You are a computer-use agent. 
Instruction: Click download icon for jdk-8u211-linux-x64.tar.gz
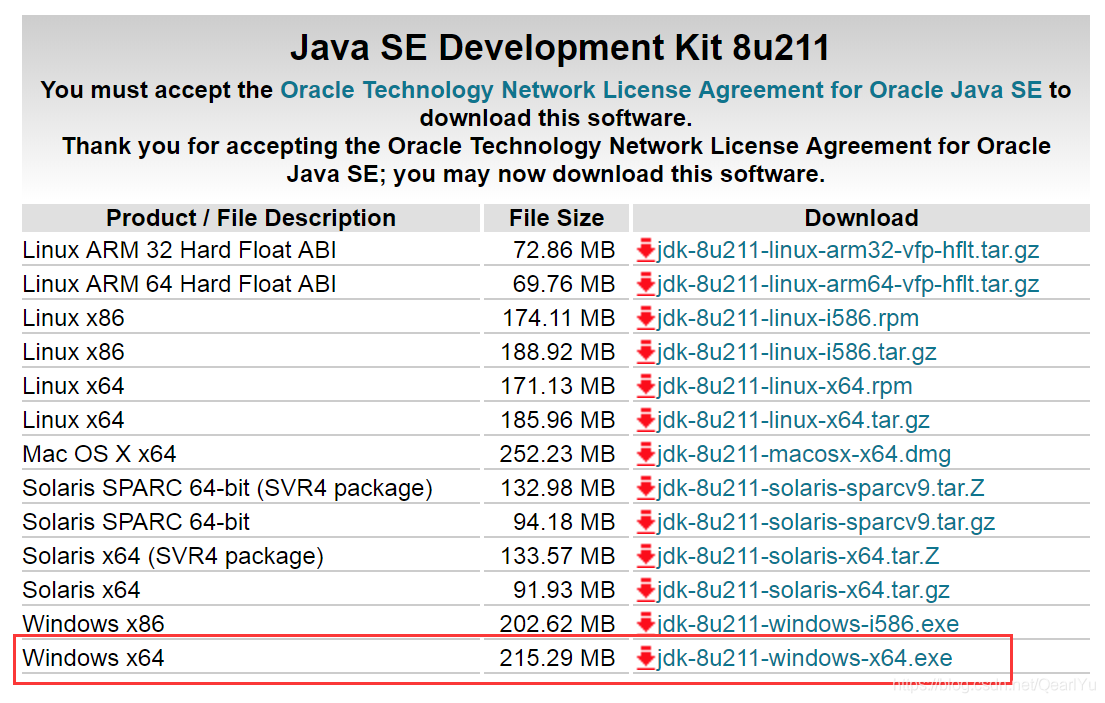[646, 419]
